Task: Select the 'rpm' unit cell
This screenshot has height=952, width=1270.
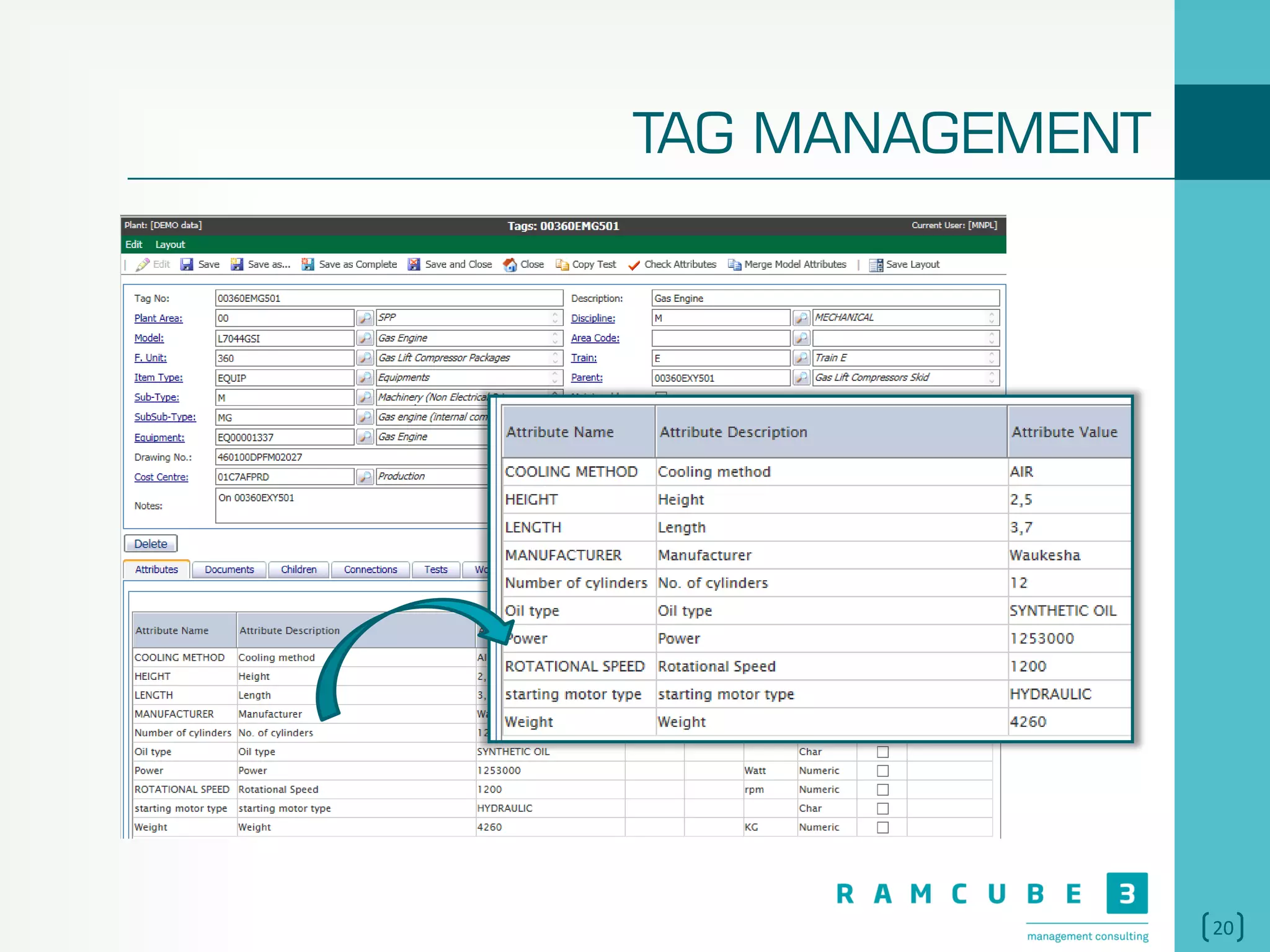Action: coord(770,790)
